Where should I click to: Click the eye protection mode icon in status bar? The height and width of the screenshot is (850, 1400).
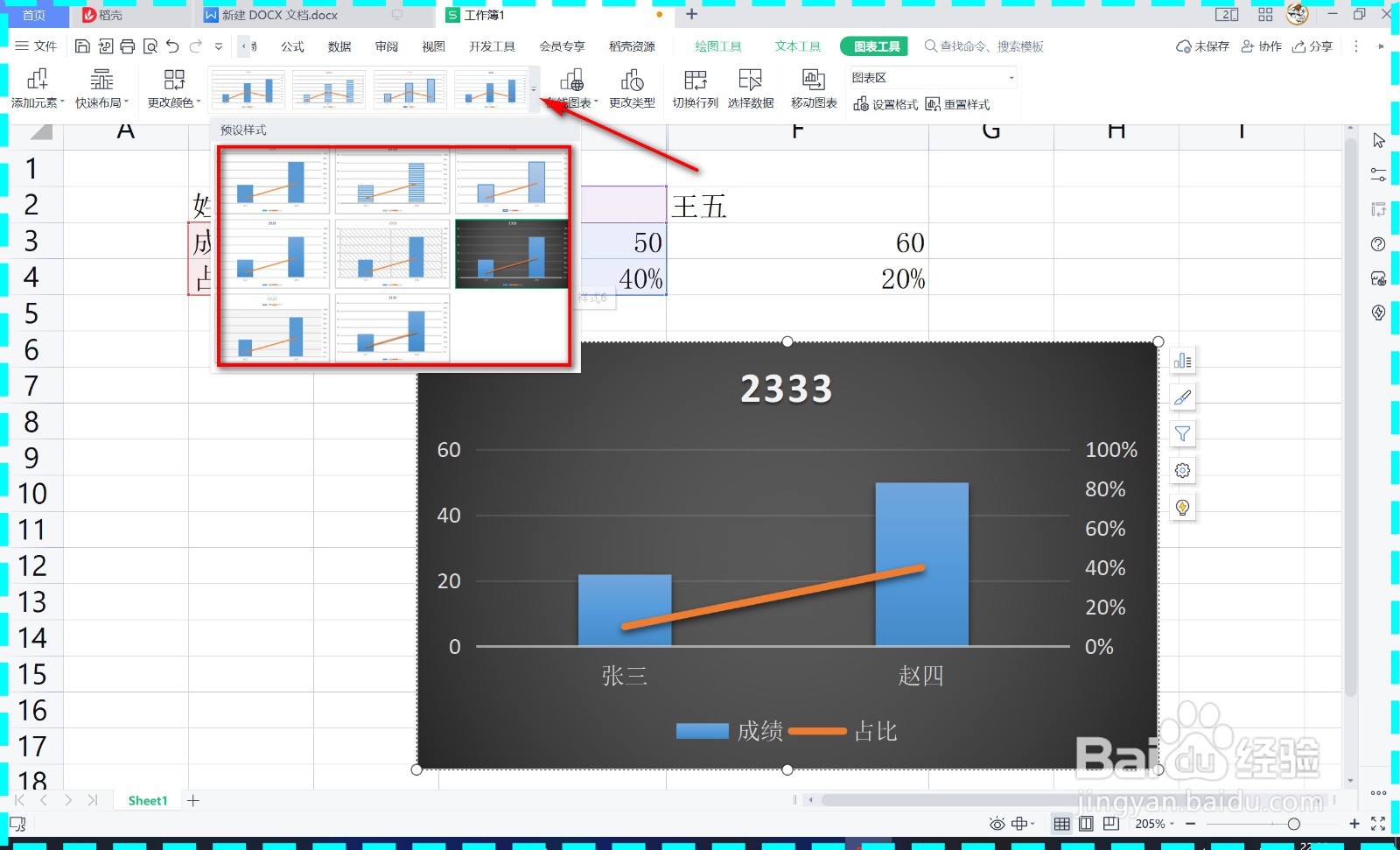coord(997,824)
